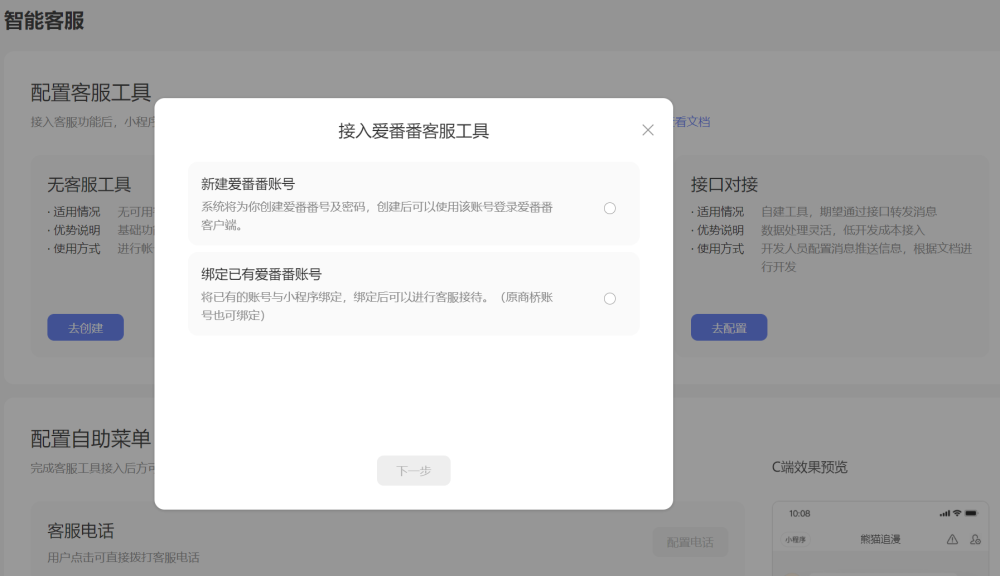1000x576 pixels.
Task: Click the 熊猫追漫 title in phone preview
Action: [x=880, y=539]
